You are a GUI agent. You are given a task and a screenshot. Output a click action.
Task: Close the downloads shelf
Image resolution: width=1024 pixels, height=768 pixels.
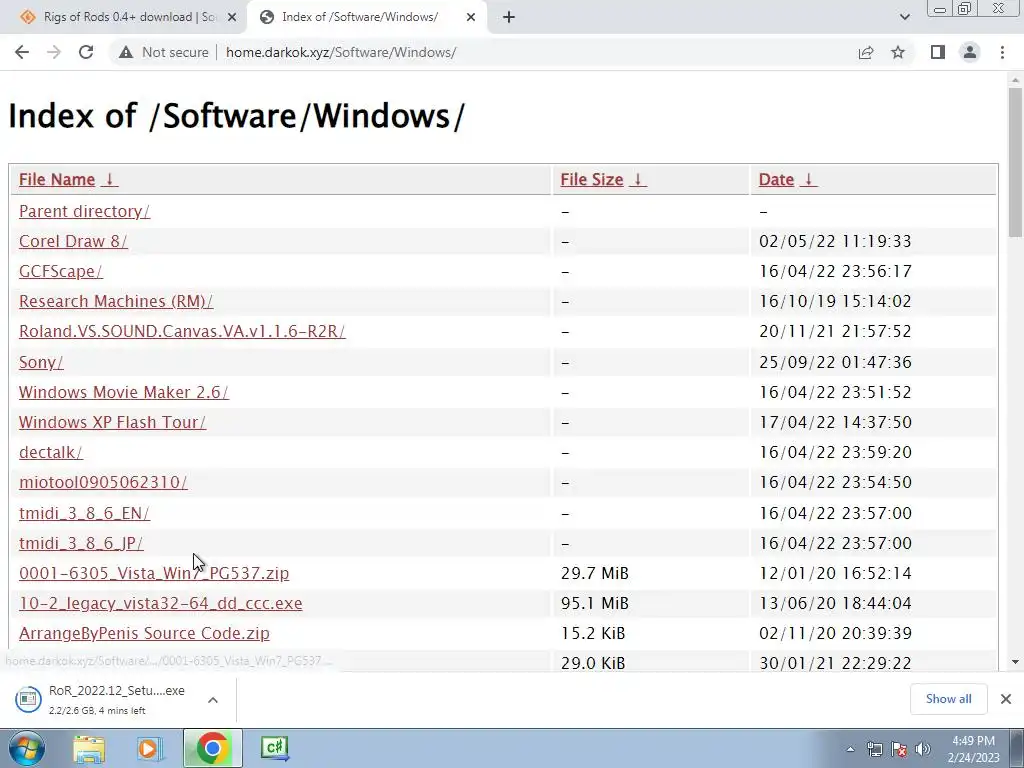[x=1006, y=699]
